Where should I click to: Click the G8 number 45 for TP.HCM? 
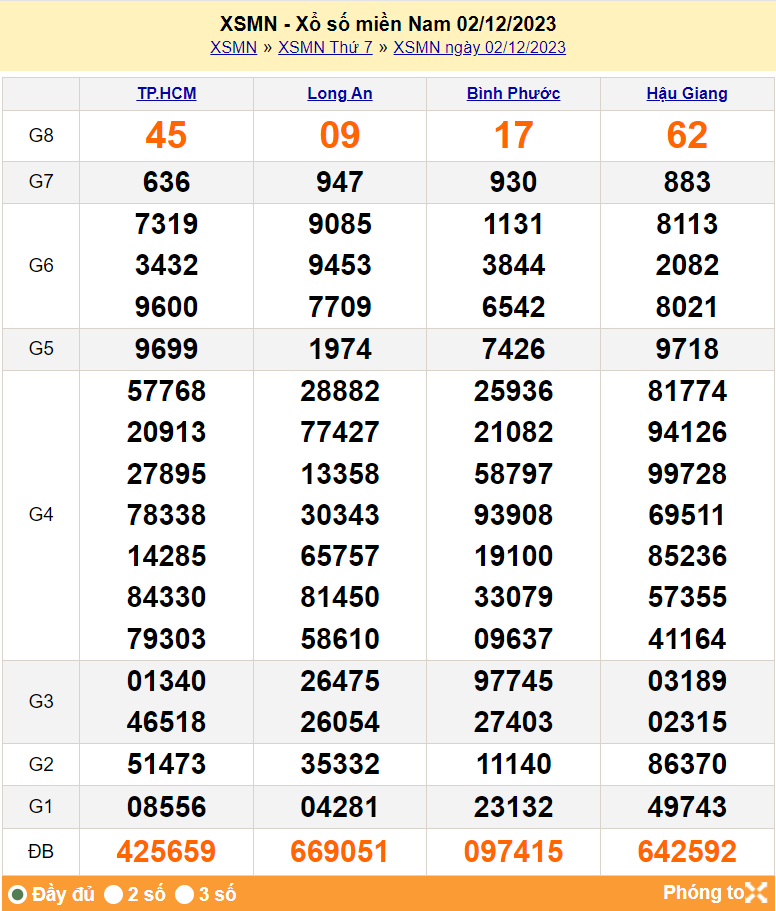tap(166, 135)
